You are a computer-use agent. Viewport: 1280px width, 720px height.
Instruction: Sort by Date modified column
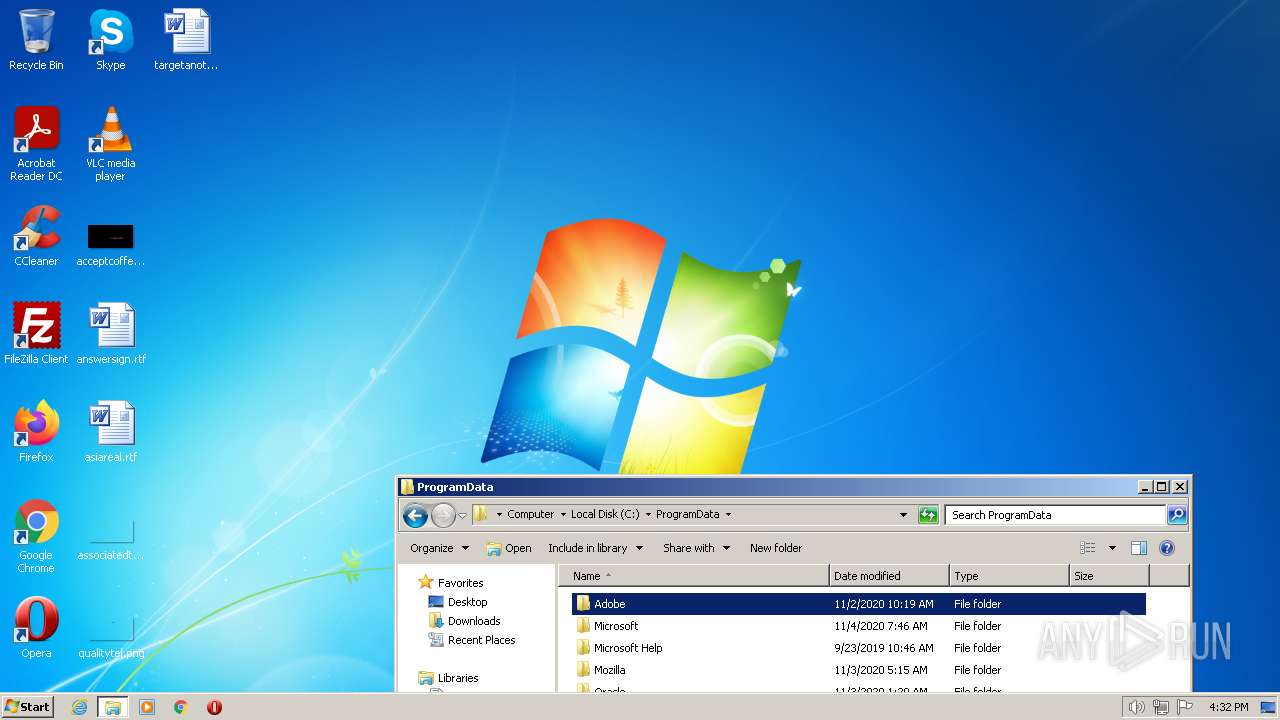(889, 576)
